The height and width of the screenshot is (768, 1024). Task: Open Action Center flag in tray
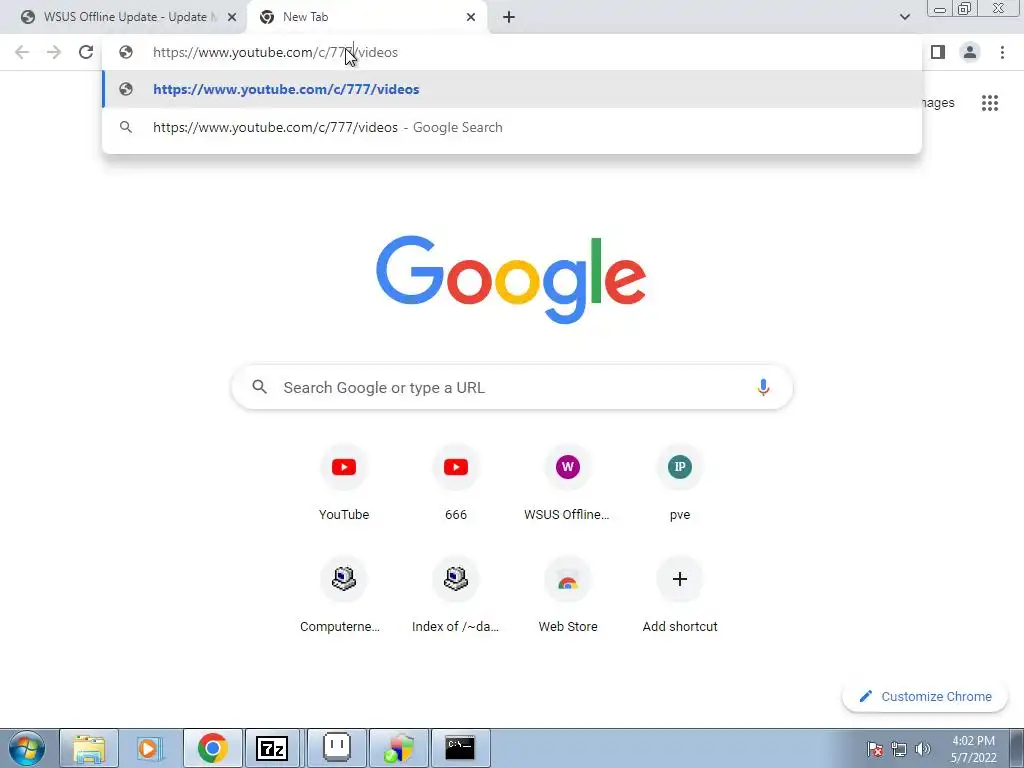[875, 749]
